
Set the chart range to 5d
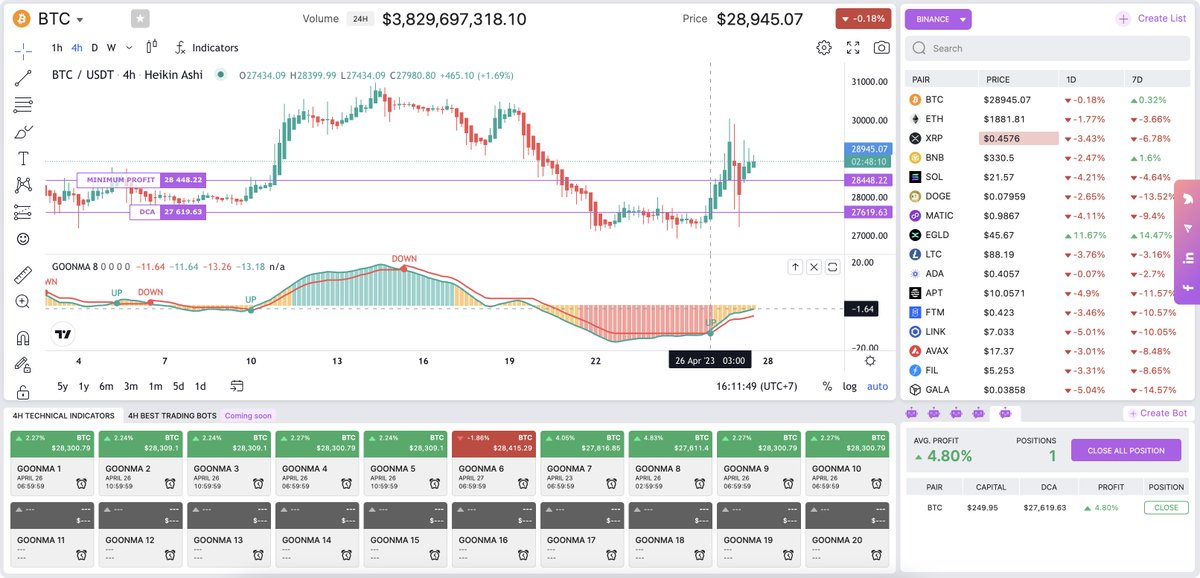click(178, 386)
